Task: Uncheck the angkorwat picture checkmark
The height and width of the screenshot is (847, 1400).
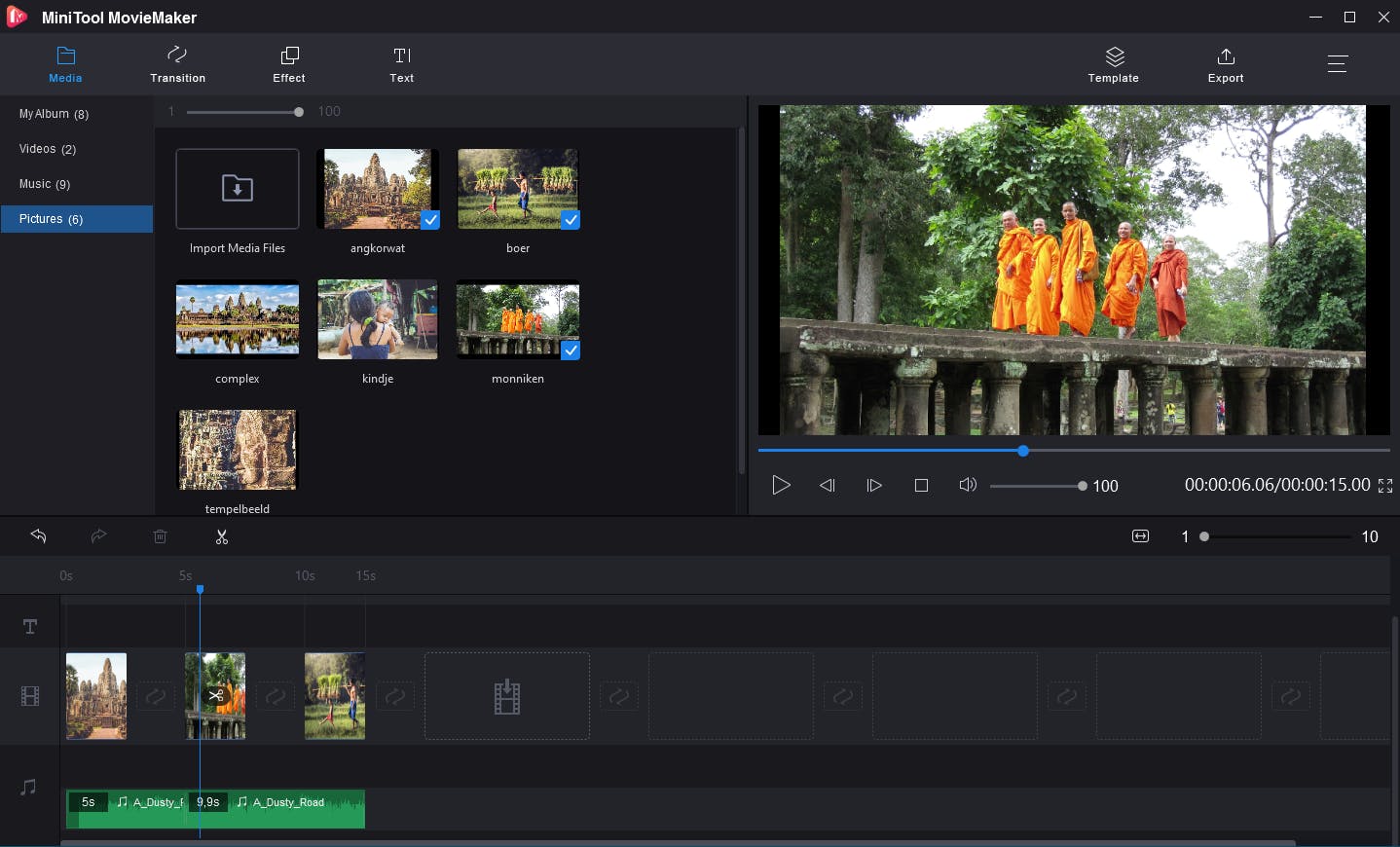Action: pyautogui.click(x=430, y=220)
